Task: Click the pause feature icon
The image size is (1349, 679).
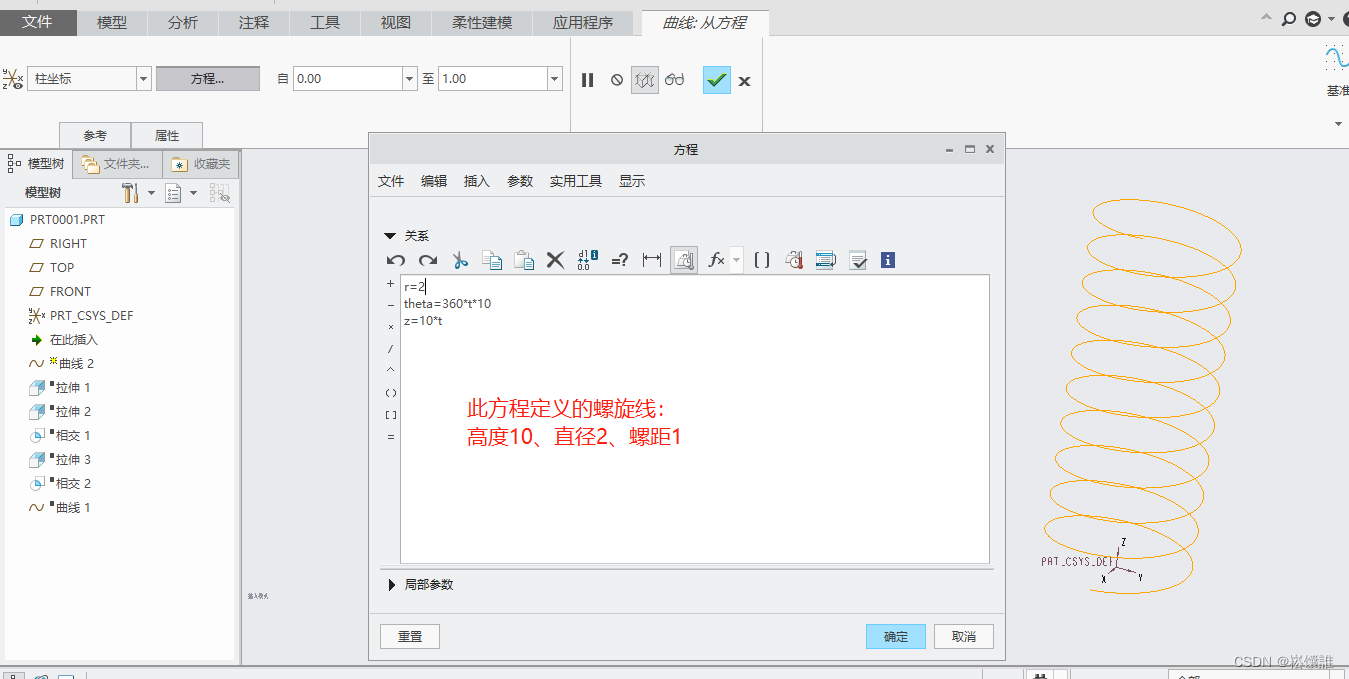Action: pyautogui.click(x=588, y=80)
